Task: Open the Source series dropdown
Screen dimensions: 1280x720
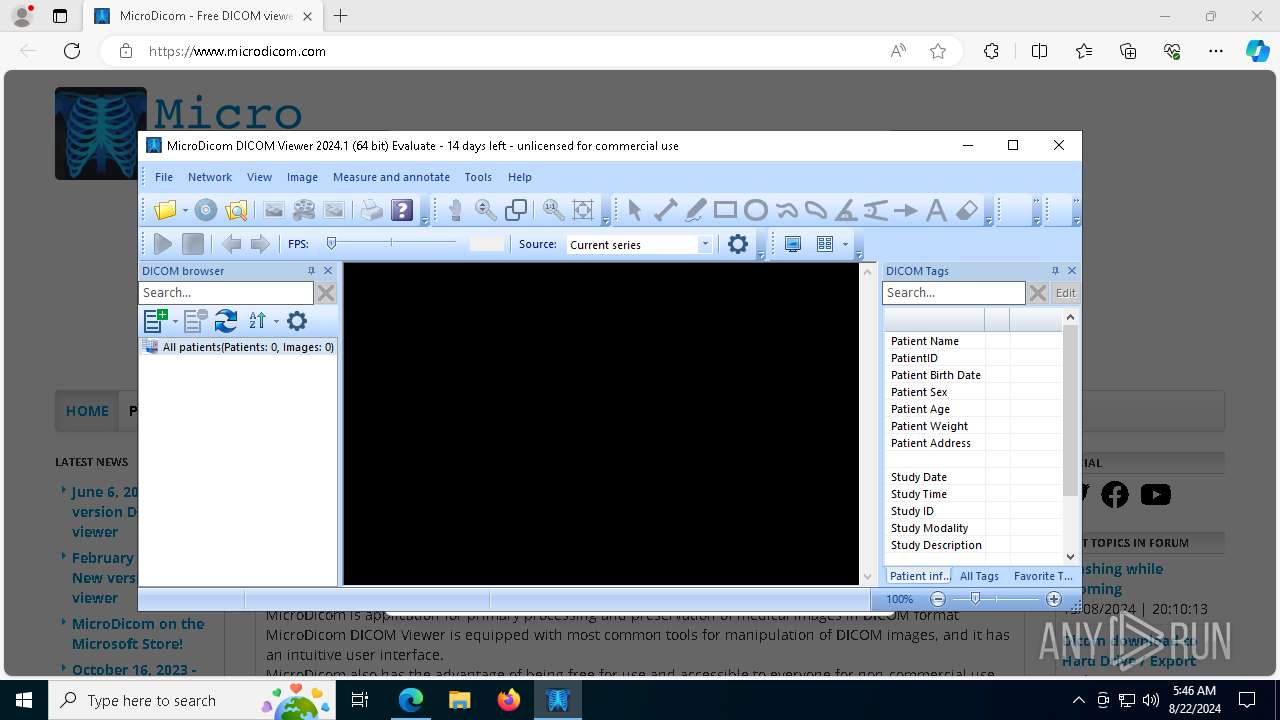Action: [x=705, y=244]
